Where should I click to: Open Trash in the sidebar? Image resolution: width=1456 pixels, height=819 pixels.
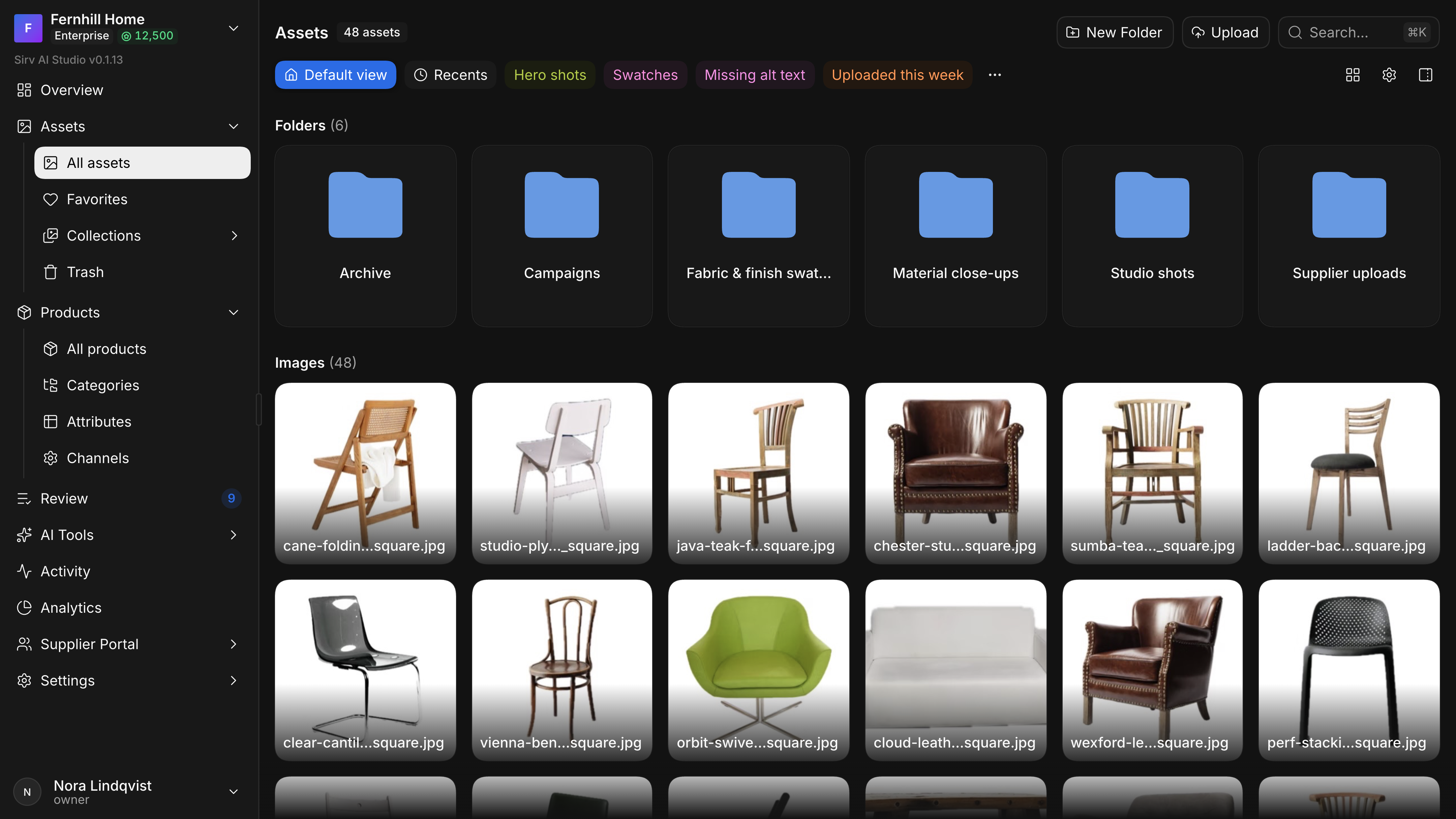tap(143, 272)
